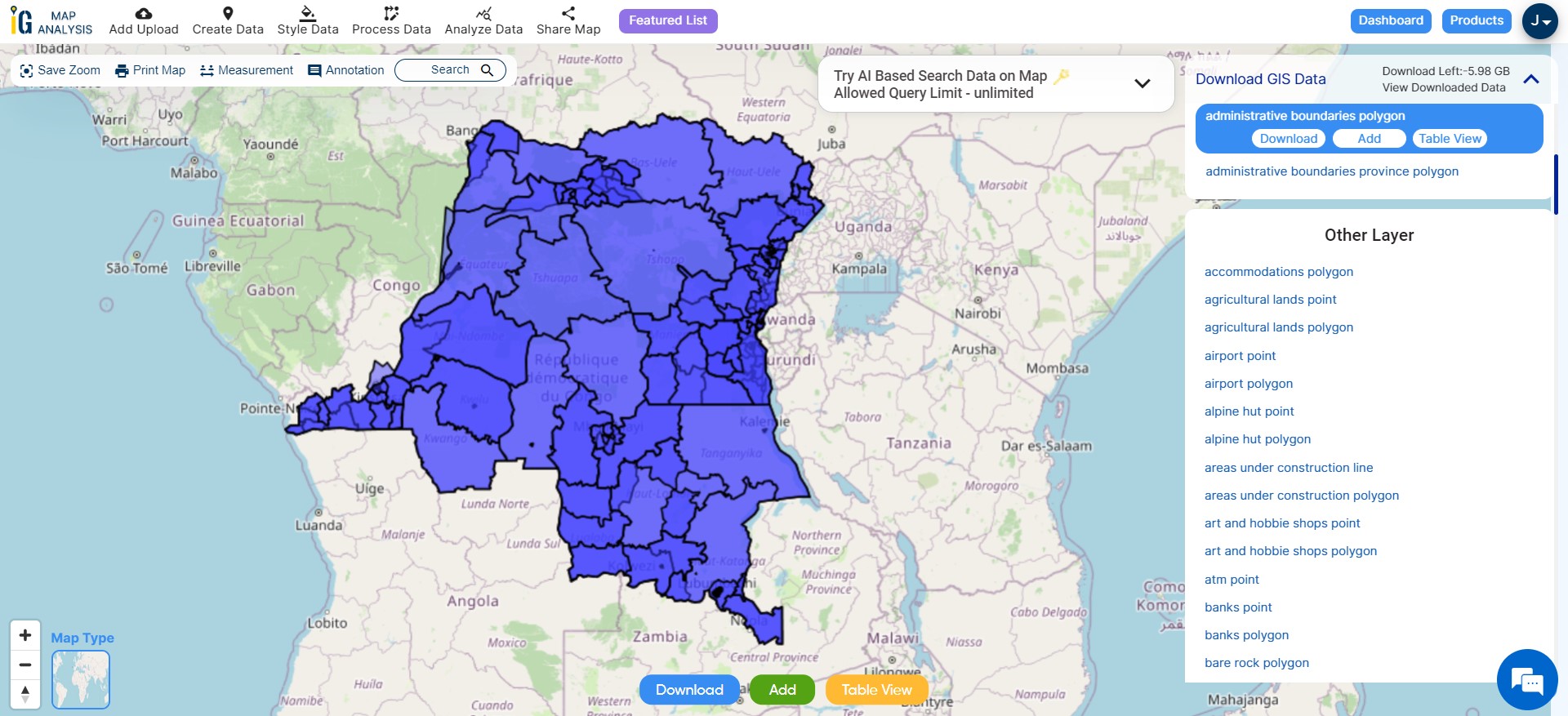Click the map Search field
This screenshot has width=1568, height=716.
pyautogui.click(x=450, y=70)
